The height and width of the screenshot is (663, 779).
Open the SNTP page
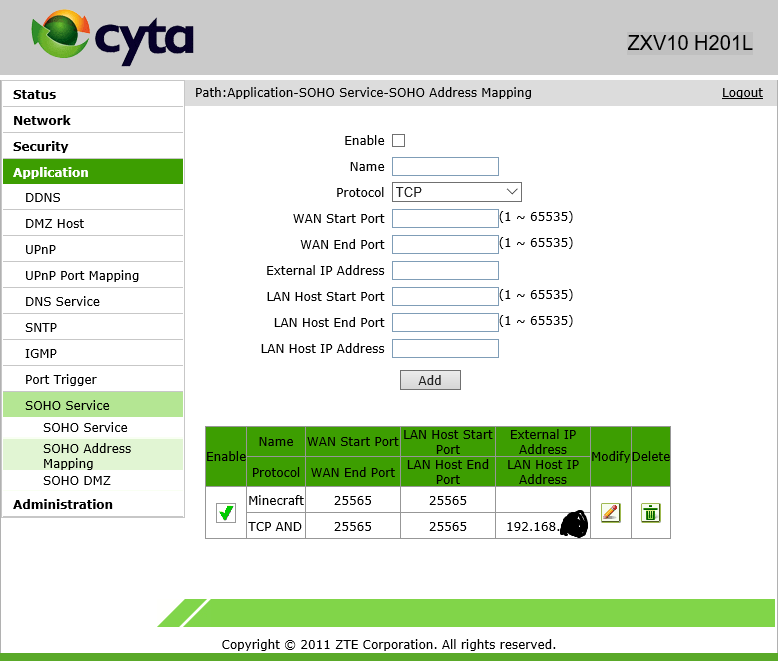tap(93, 327)
